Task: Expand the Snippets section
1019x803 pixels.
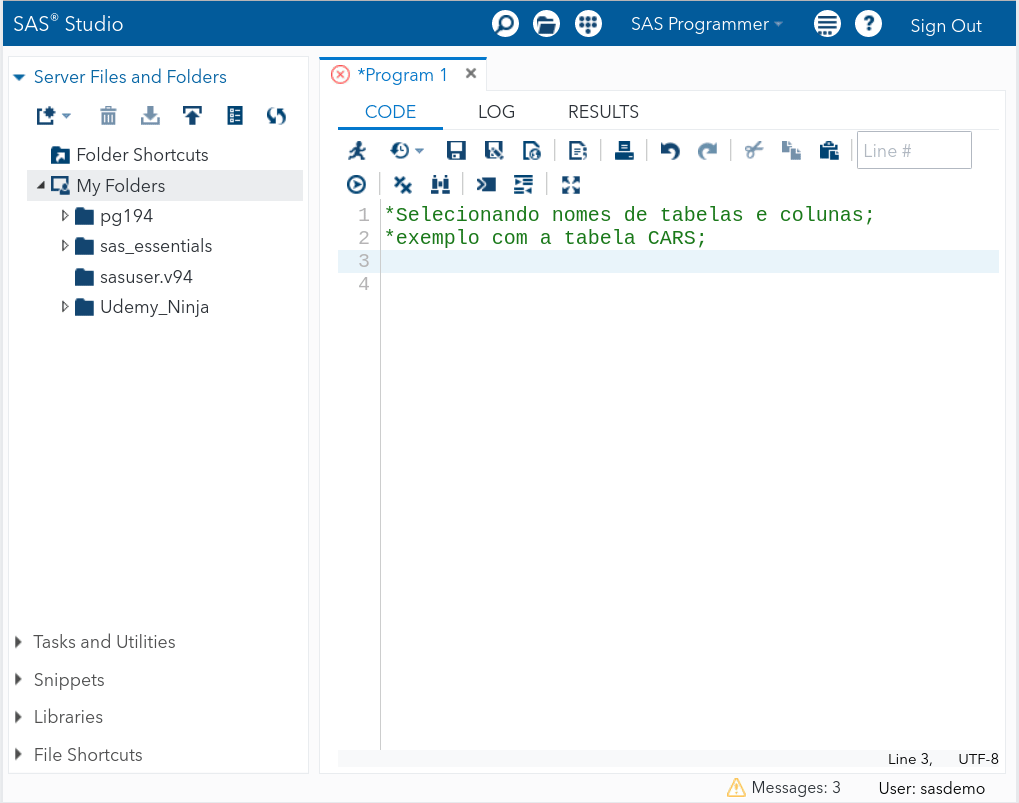Action: [18, 680]
